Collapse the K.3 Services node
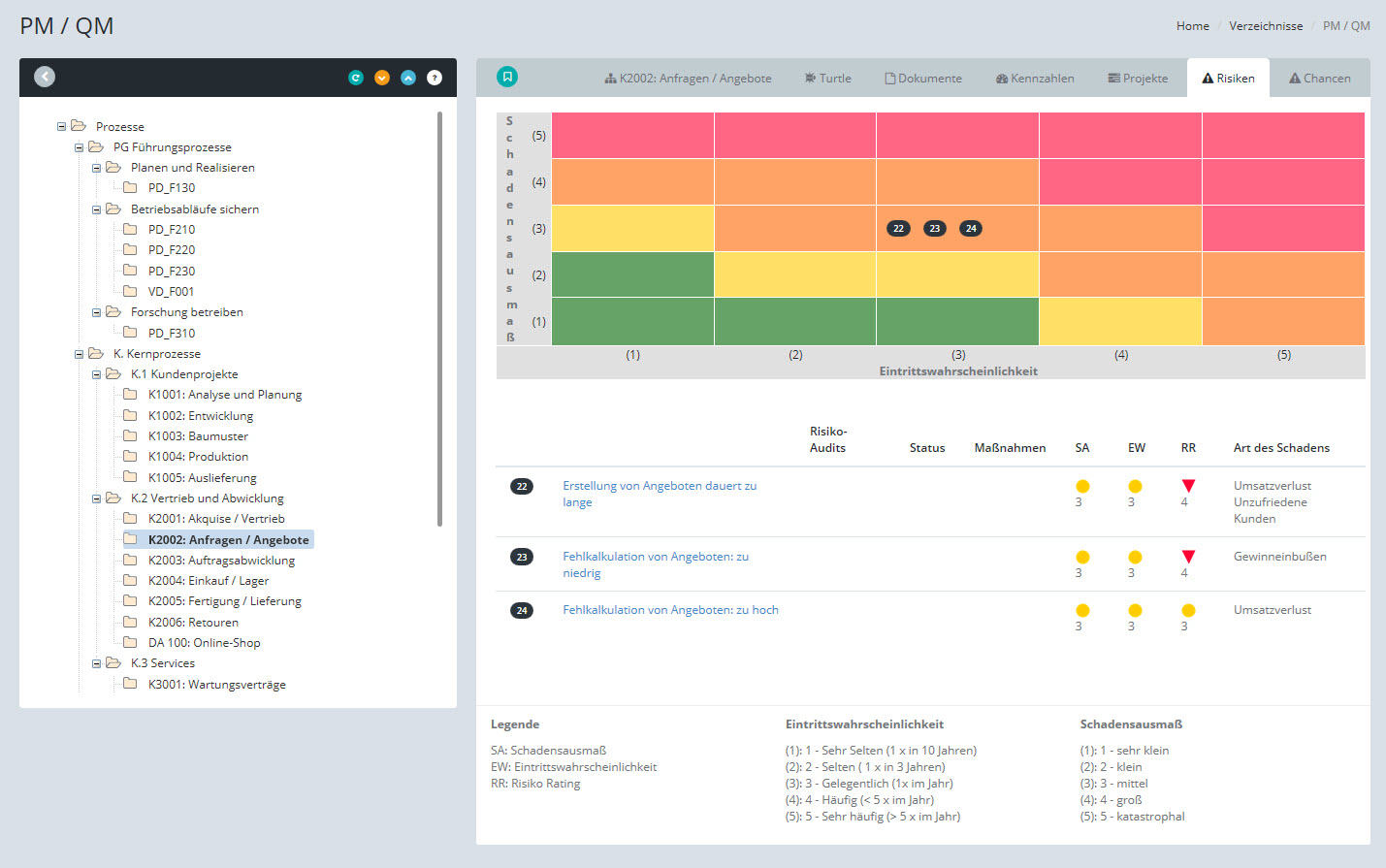 point(97,663)
